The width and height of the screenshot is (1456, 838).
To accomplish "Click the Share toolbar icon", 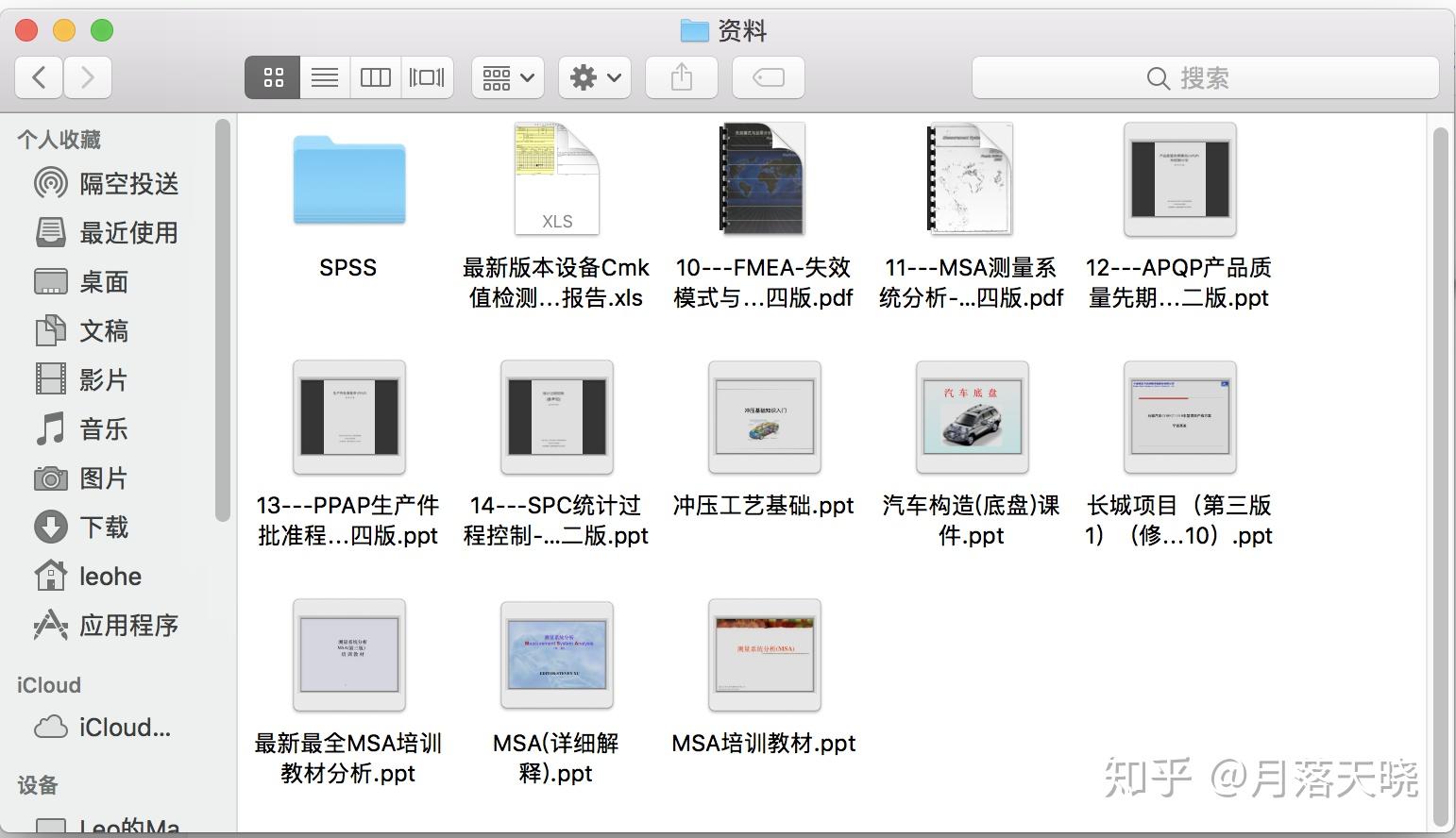I will pos(682,77).
